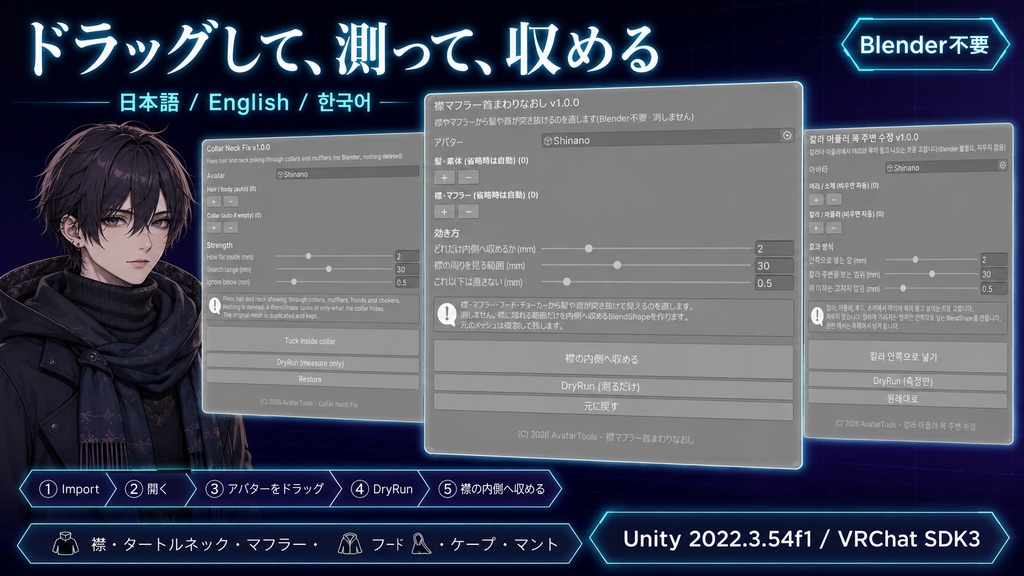Viewport: 1024px width, 576px height.
Task: Click the Blender不要 badge
Action: (x=924, y=44)
